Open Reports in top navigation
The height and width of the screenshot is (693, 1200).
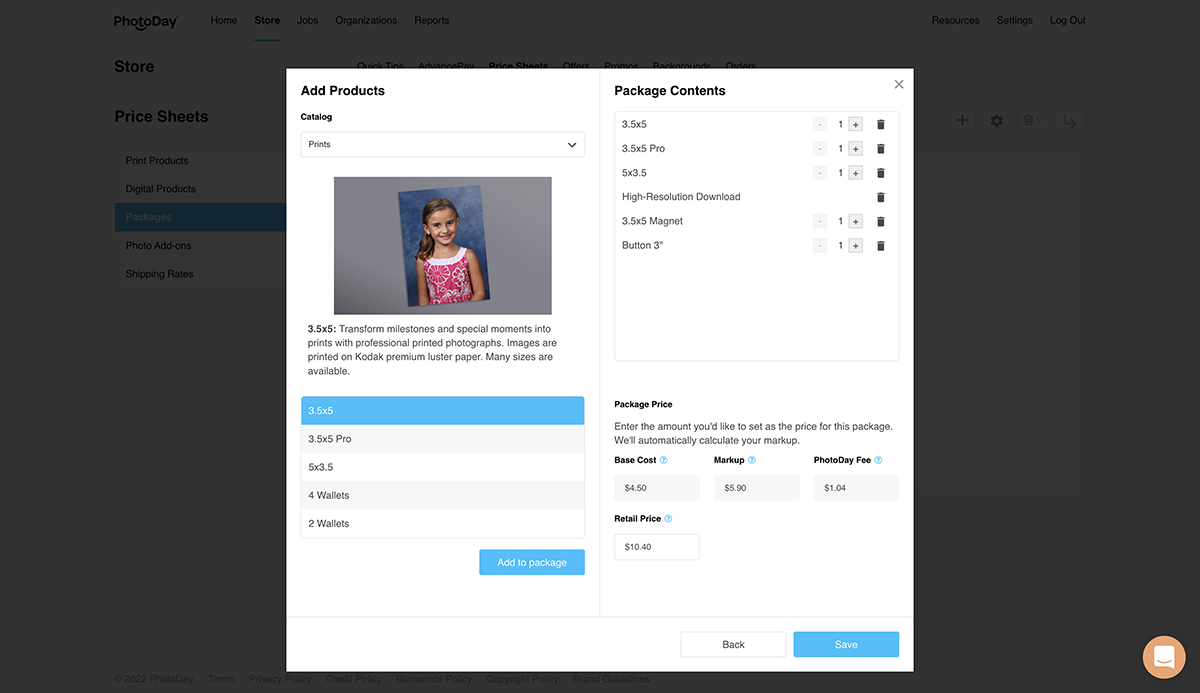[x=432, y=20]
